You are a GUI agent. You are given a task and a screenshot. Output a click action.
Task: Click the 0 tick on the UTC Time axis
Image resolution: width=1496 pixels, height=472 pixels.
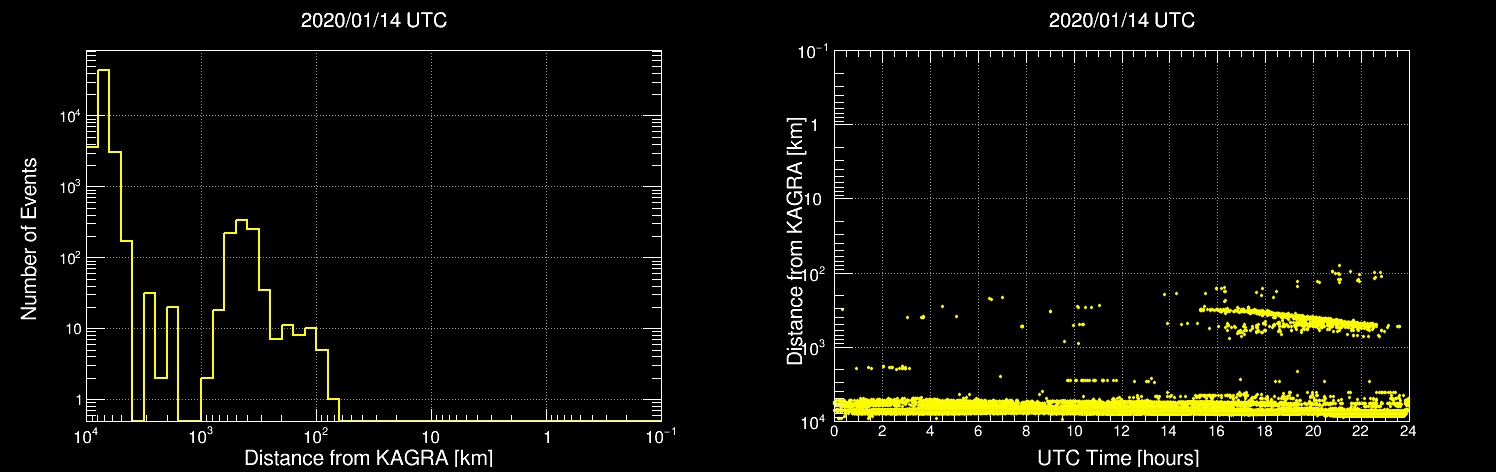[834, 433]
